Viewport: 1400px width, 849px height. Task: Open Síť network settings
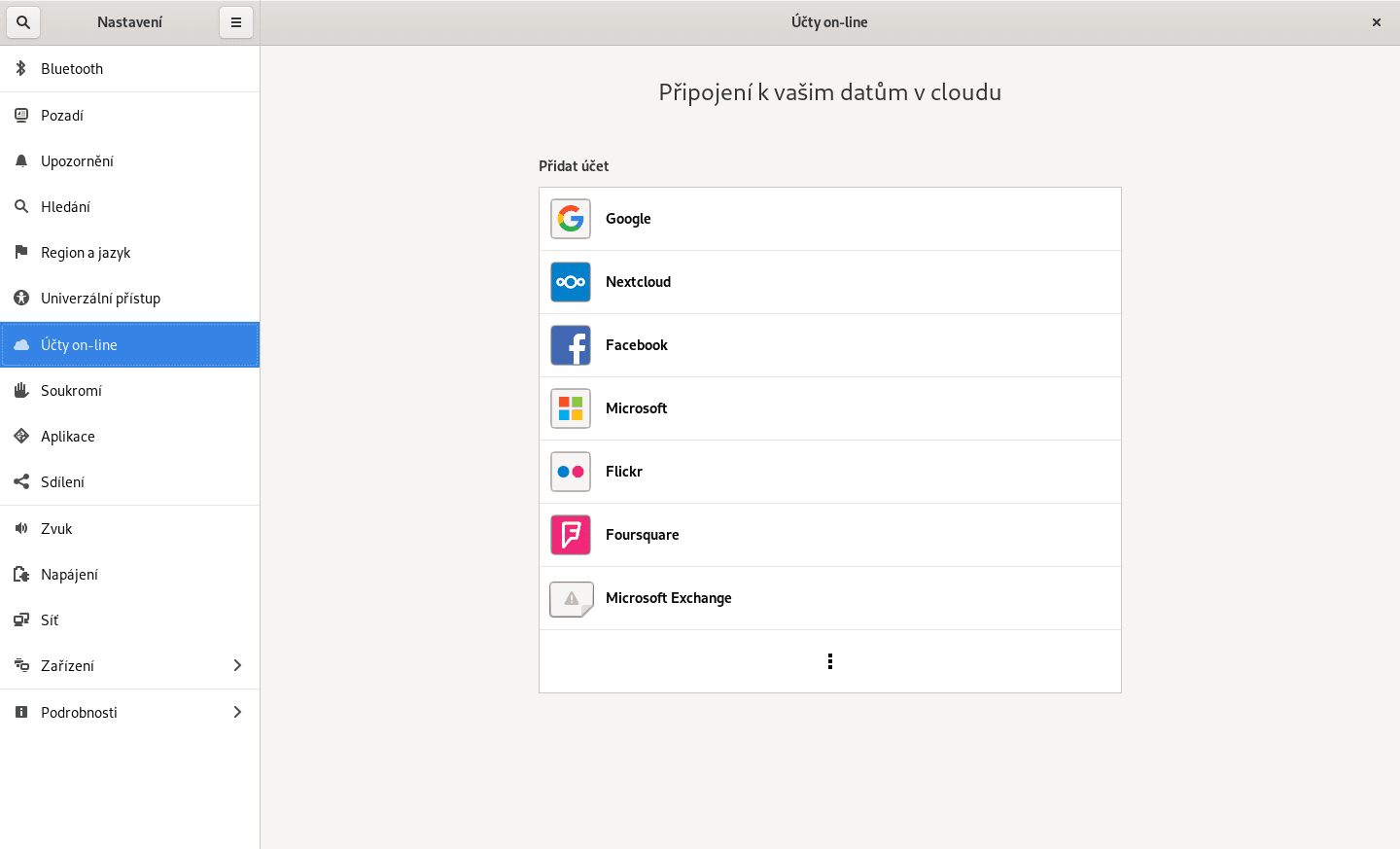click(130, 619)
